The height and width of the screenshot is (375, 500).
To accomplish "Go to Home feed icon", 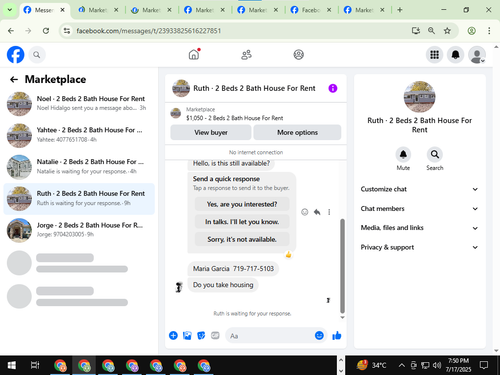I will click(194, 54).
